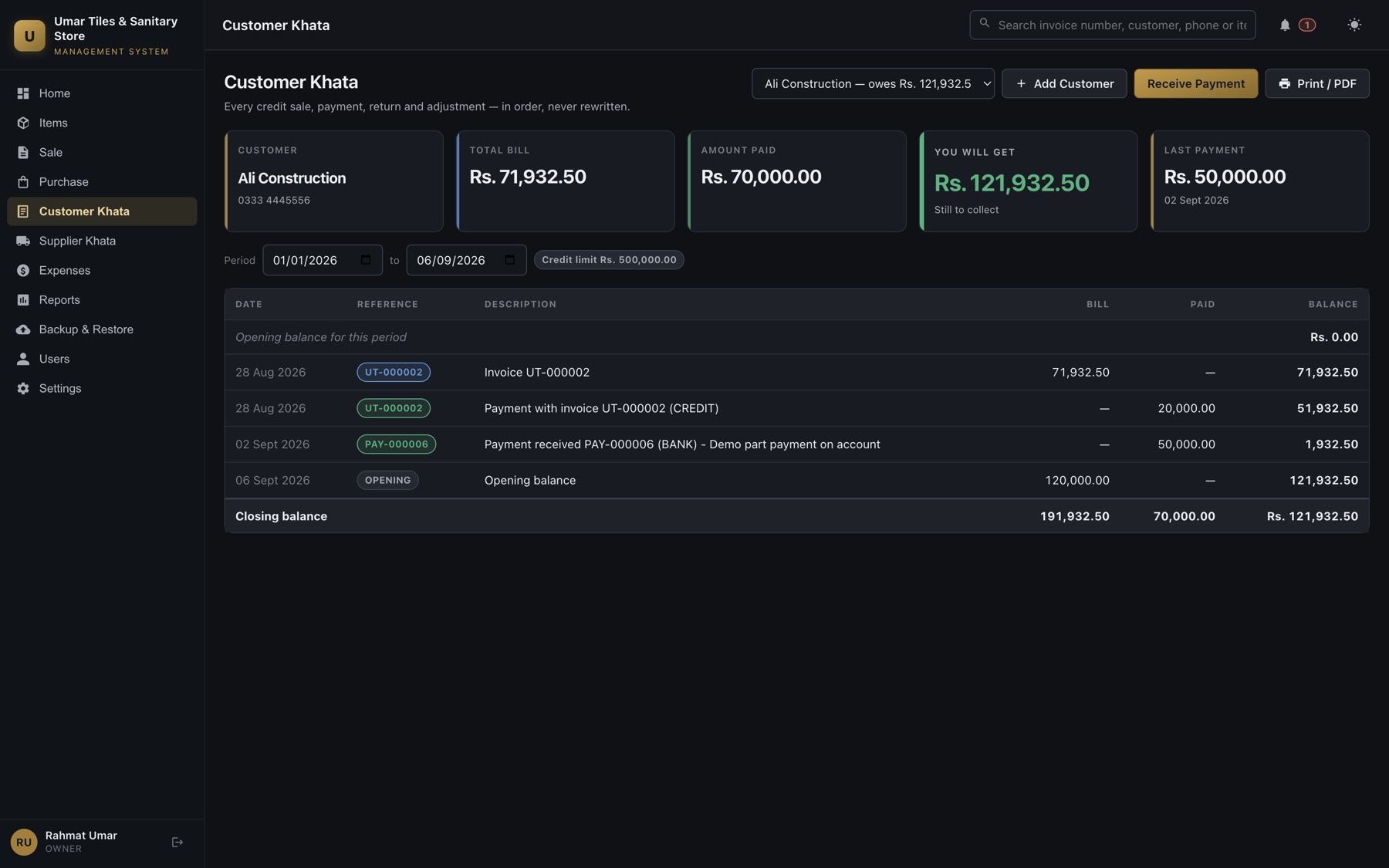Click the period end date field 06/09/2026
The width and height of the screenshot is (1389, 868).
click(x=466, y=260)
